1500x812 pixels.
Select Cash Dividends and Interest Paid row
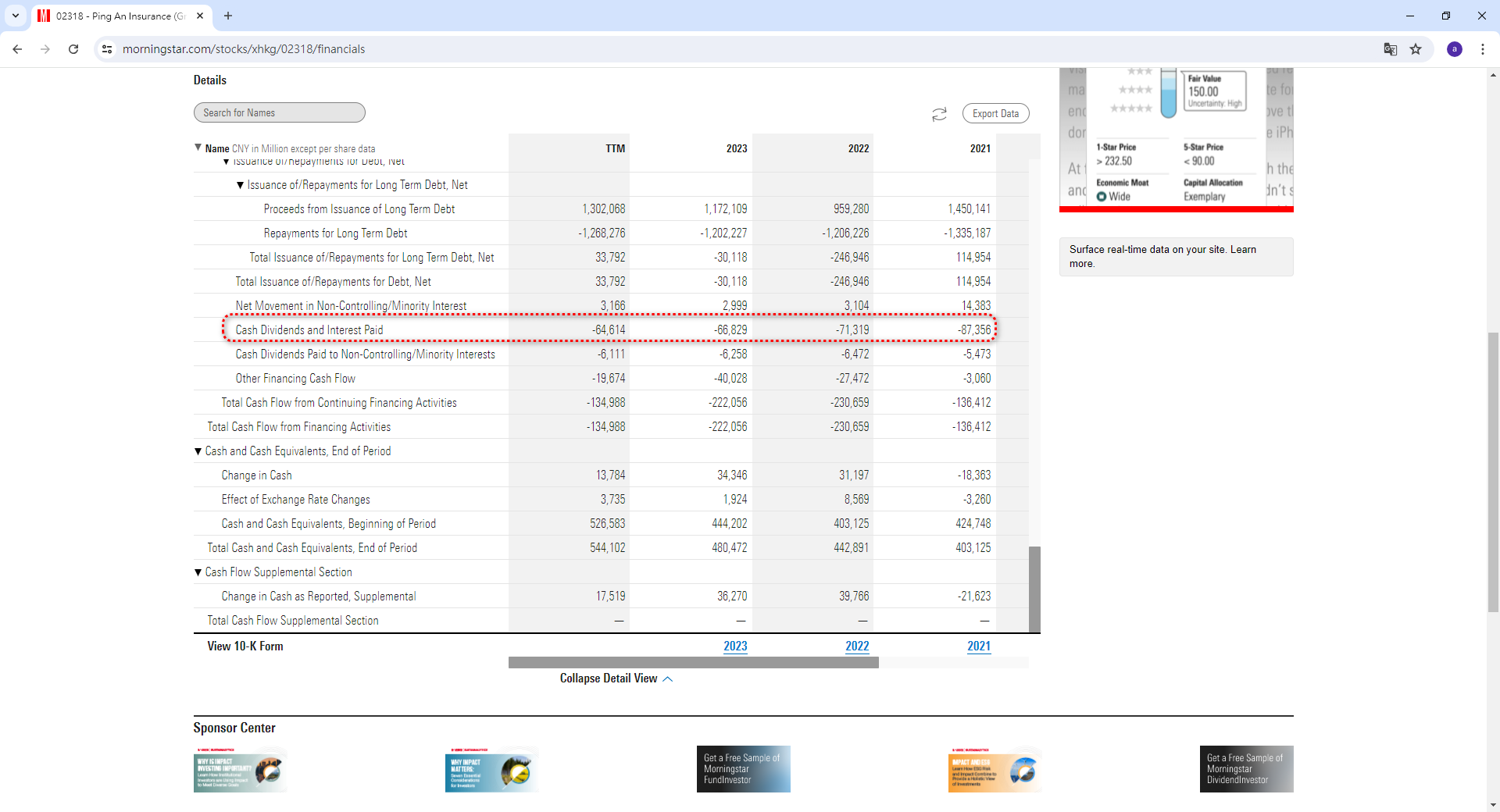609,329
